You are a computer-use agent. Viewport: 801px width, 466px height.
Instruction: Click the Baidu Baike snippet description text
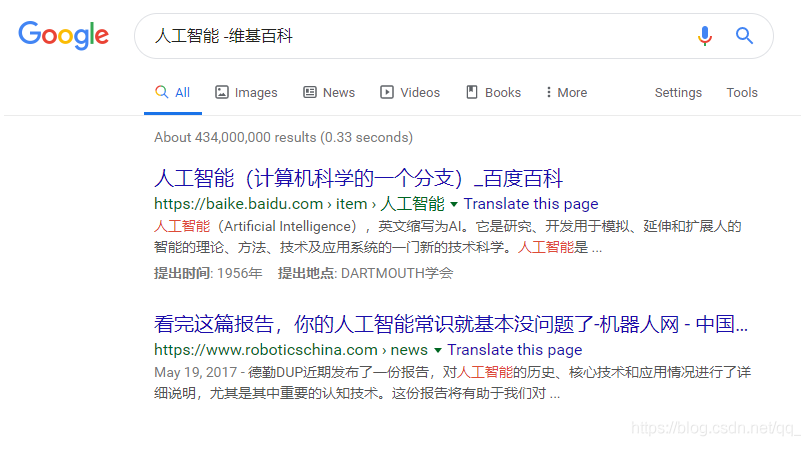coord(447,237)
